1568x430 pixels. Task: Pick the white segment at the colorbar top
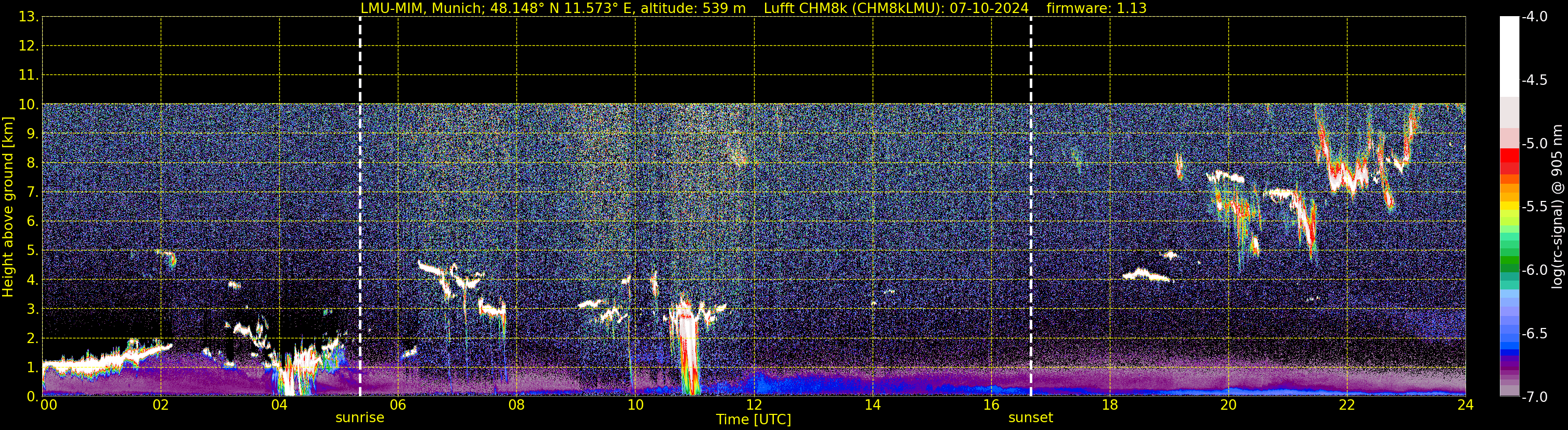click(x=1509, y=56)
